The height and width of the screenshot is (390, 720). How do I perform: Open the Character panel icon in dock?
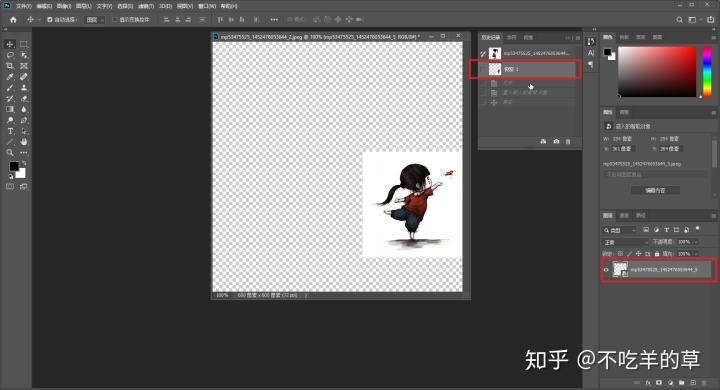tap(591, 53)
